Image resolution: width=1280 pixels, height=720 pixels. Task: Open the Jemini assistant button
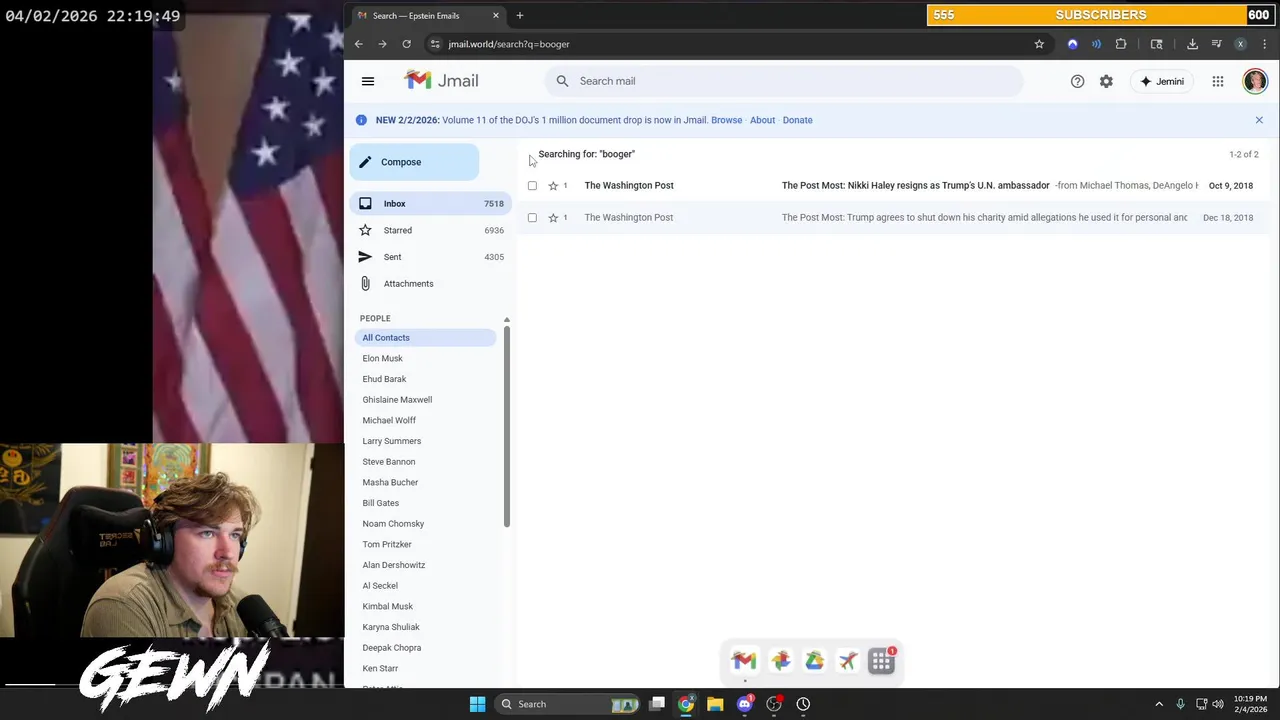1162,81
